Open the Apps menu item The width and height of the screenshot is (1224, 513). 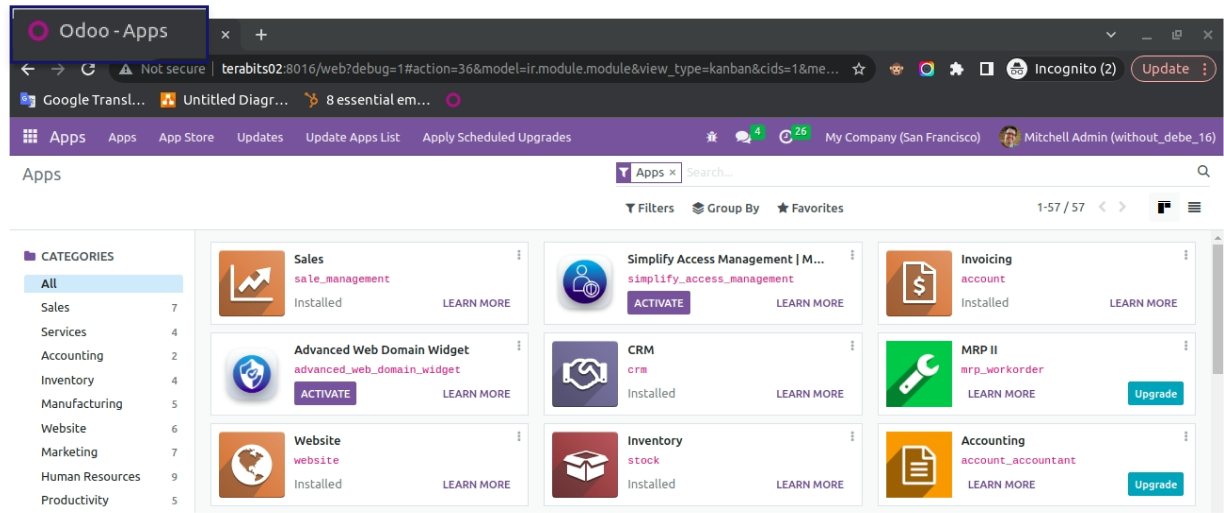click(122, 137)
